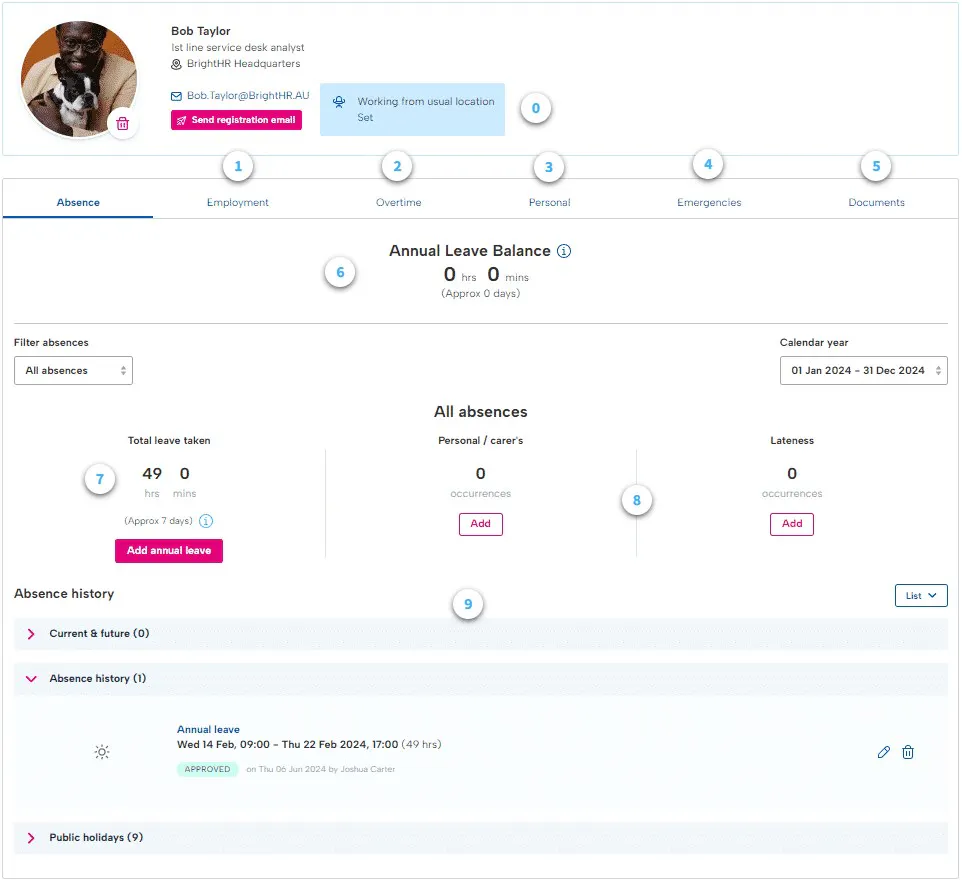Send registration email to Bob Taylor

236,120
